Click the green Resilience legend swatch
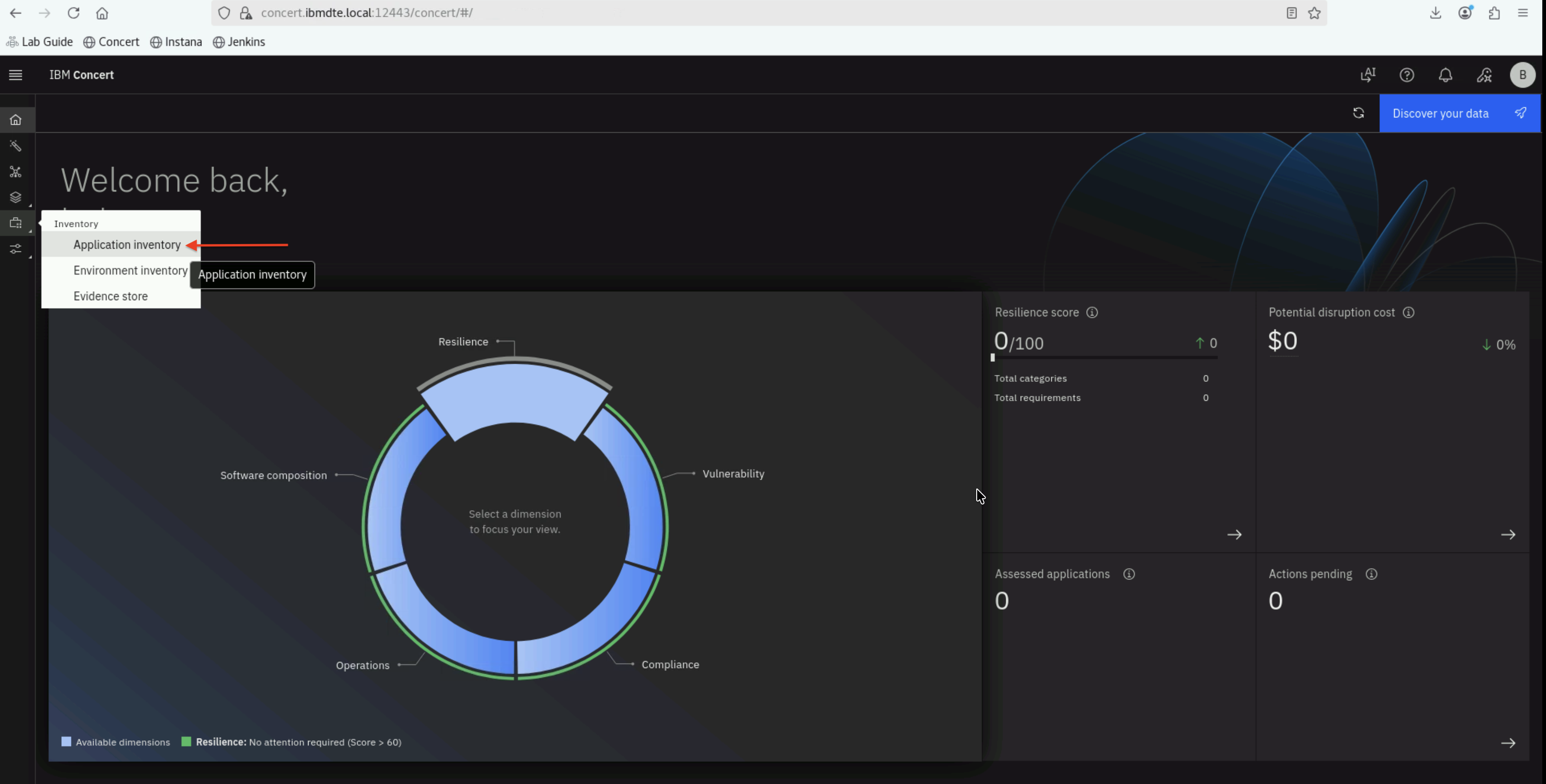The height and width of the screenshot is (784, 1546). click(186, 742)
